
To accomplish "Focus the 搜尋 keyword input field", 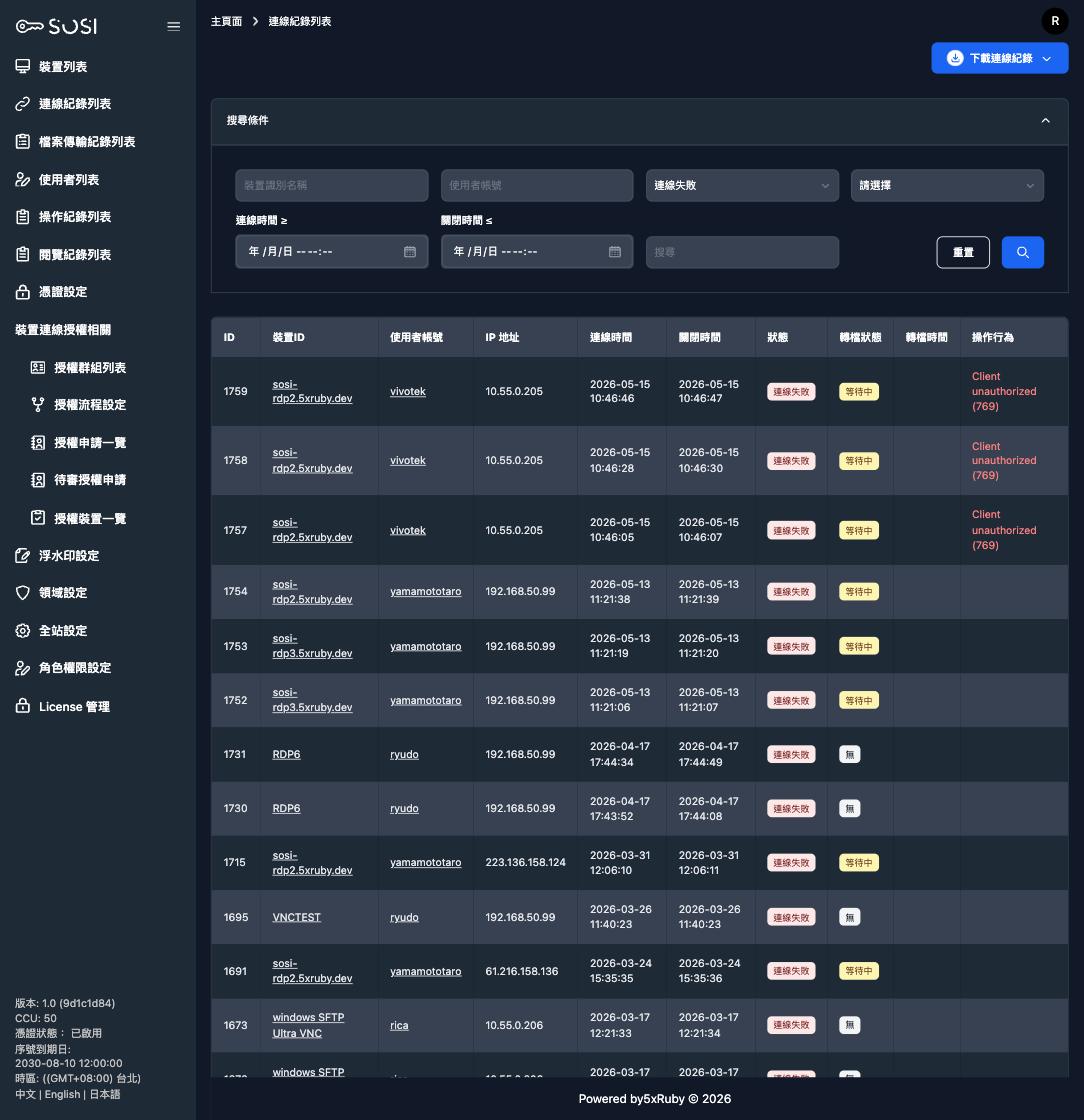I will pos(742,252).
